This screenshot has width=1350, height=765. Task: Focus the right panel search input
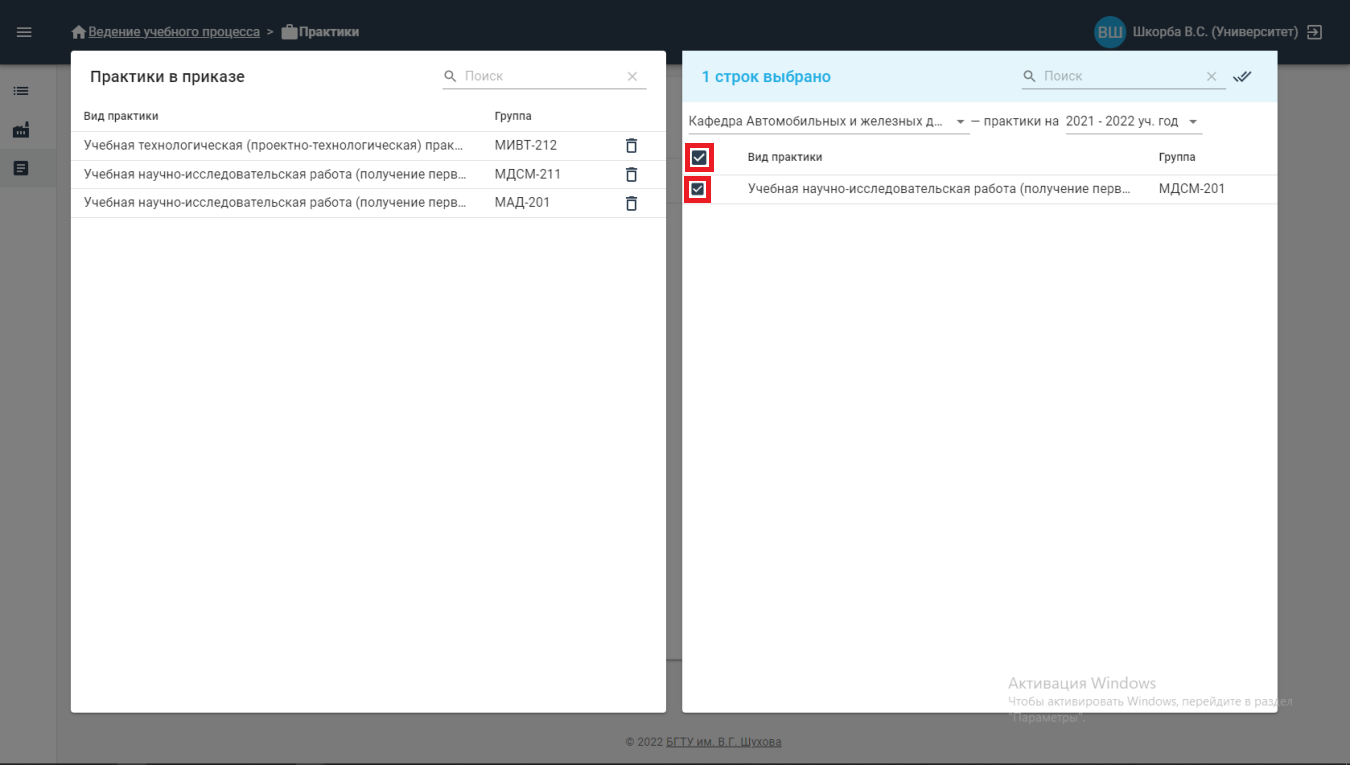(1121, 76)
